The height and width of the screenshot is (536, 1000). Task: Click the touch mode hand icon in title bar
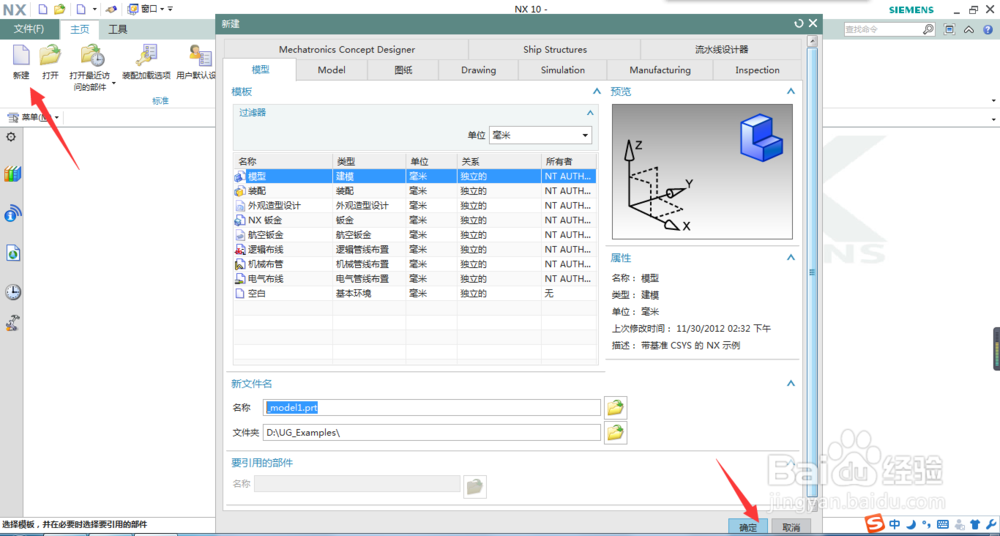coord(111,9)
